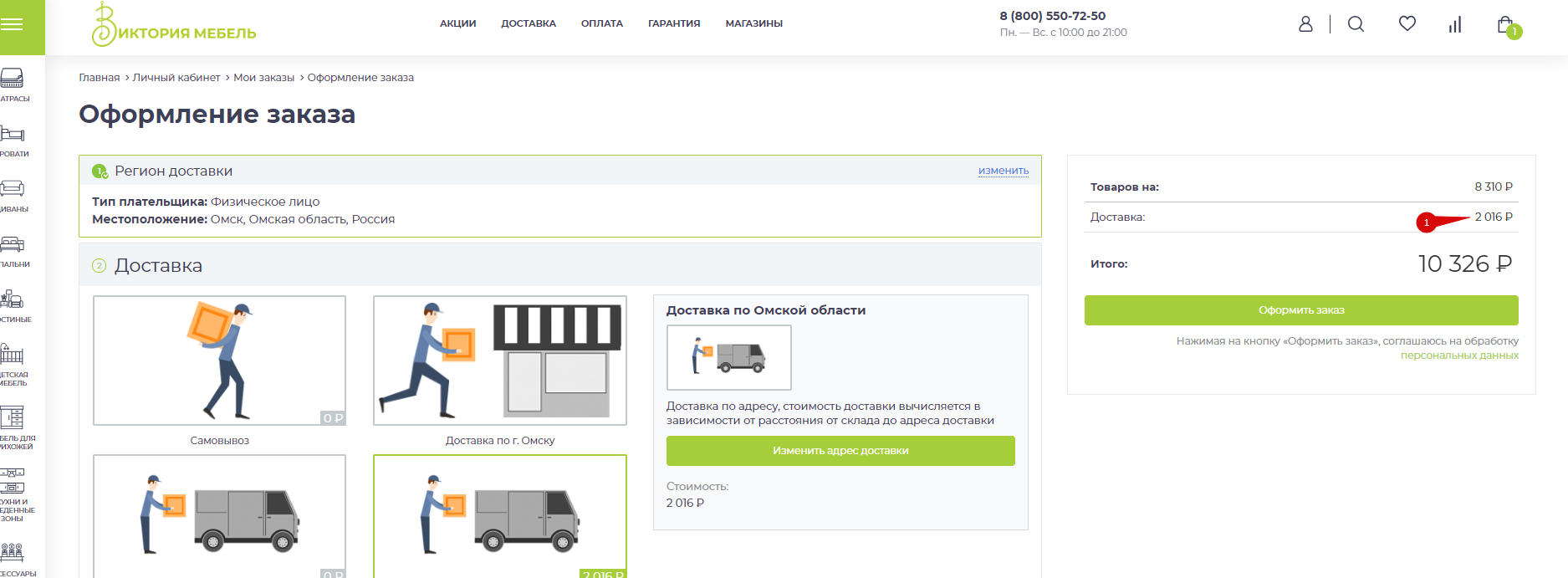Select the selected 2 016 ₽ truck delivery option
Viewport: 1568px width, 578px height.
coord(500,516)
